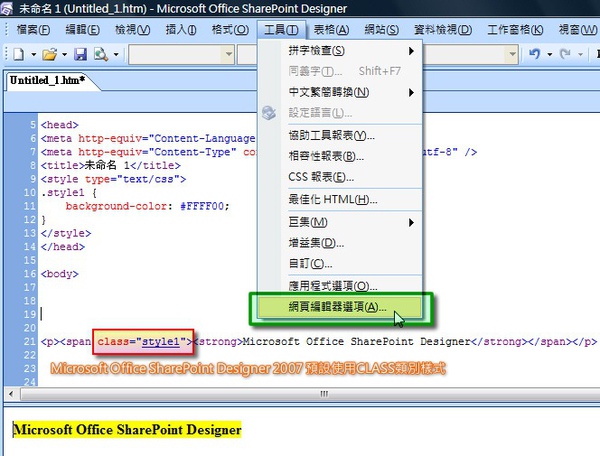Click the .style1 { selector line
The width and height of the screenshot is (600, 456).
69,193
